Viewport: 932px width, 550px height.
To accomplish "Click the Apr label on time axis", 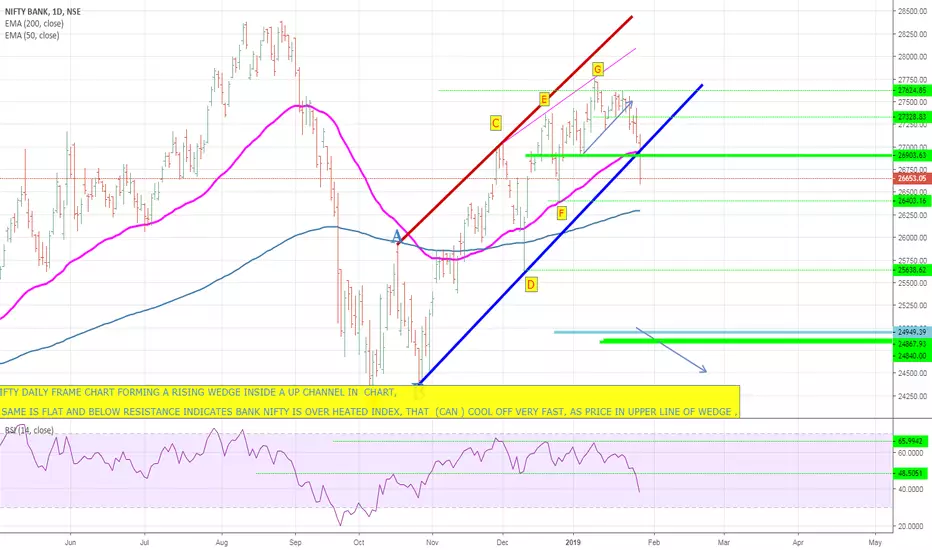I will tap(798, 542).
